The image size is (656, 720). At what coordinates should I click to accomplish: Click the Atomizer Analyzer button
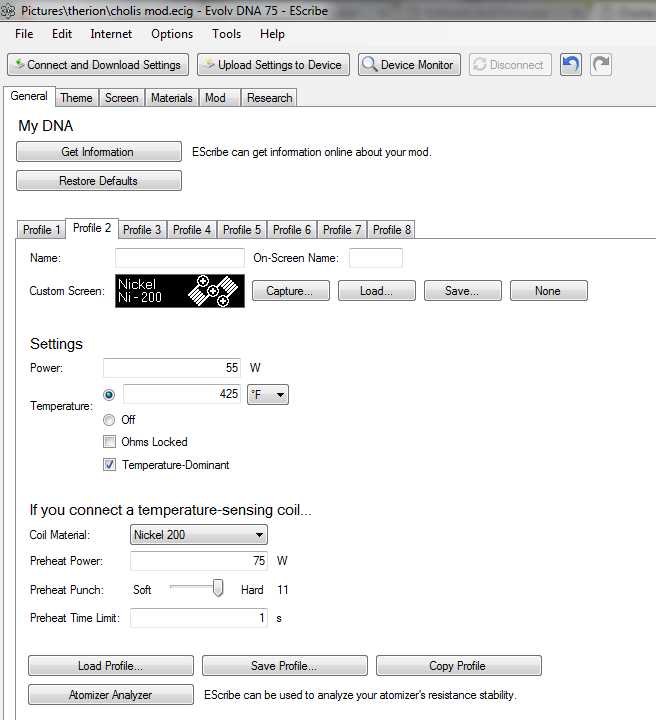(x=110, y=695)
